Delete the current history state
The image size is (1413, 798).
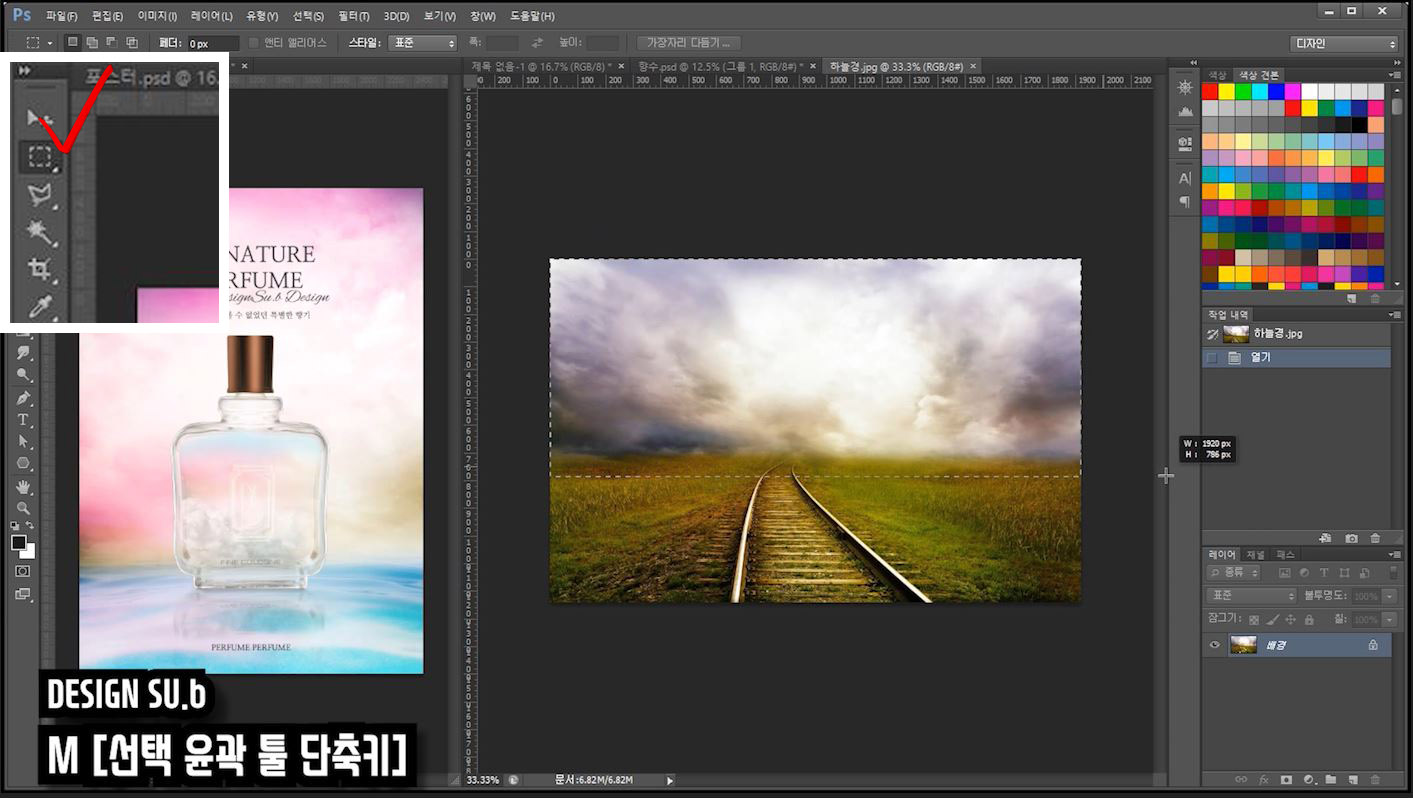1376,538
